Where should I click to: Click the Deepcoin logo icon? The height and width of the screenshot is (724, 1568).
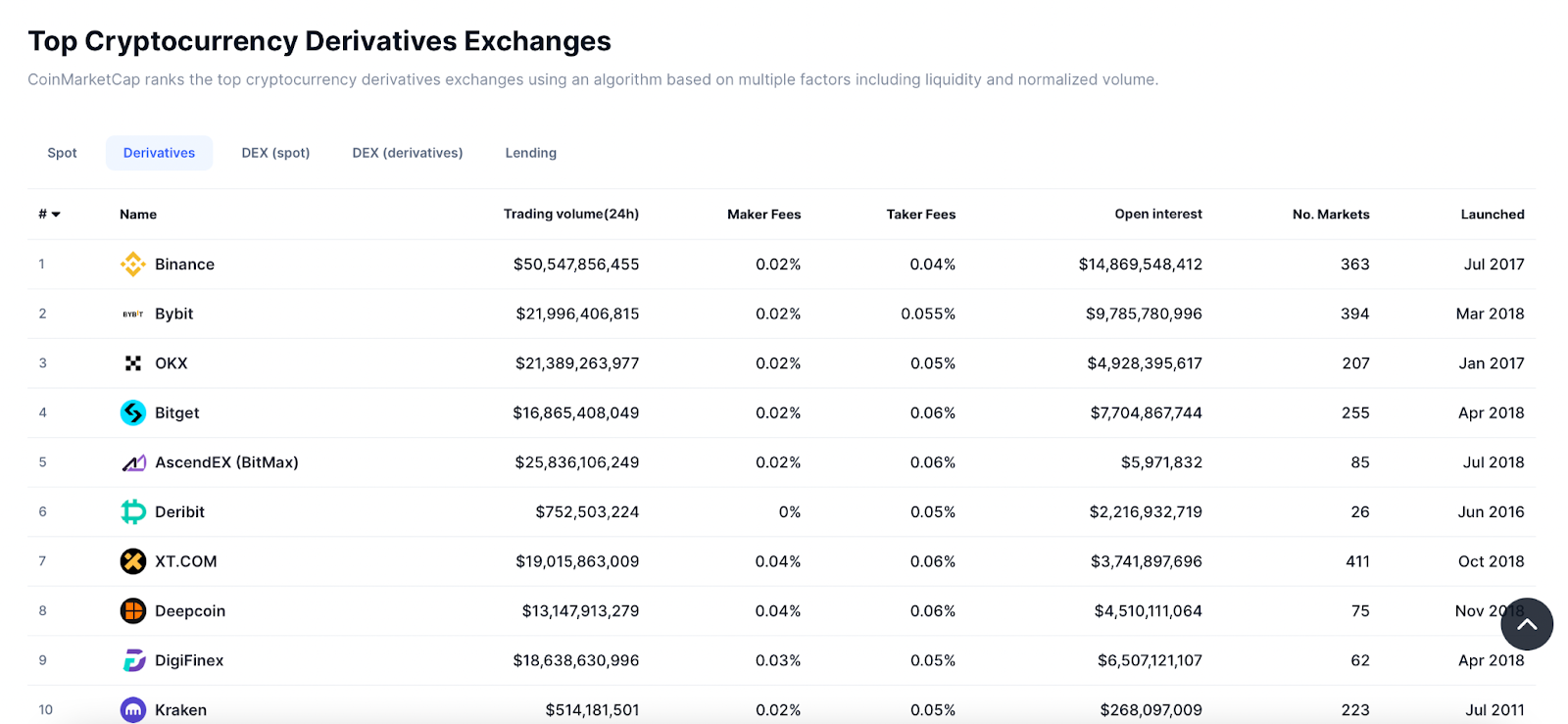click(133, 610)
